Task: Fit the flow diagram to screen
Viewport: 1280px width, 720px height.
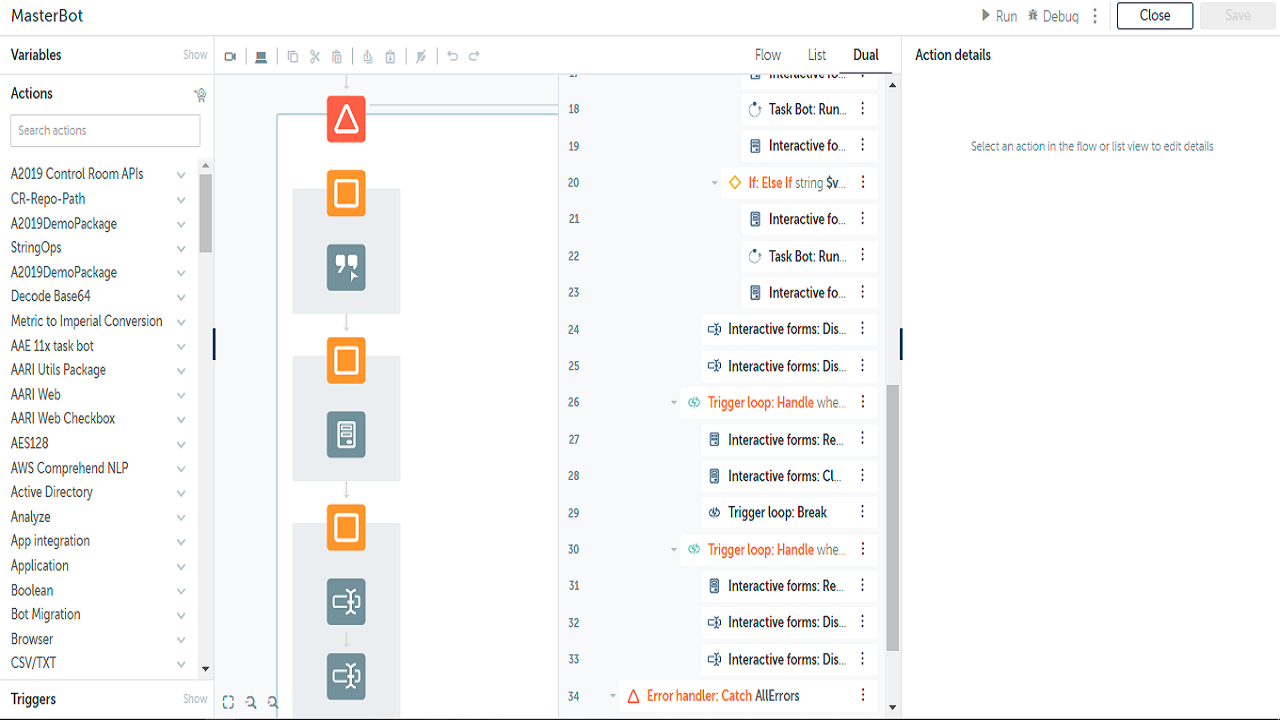Action: coord(228,702)
